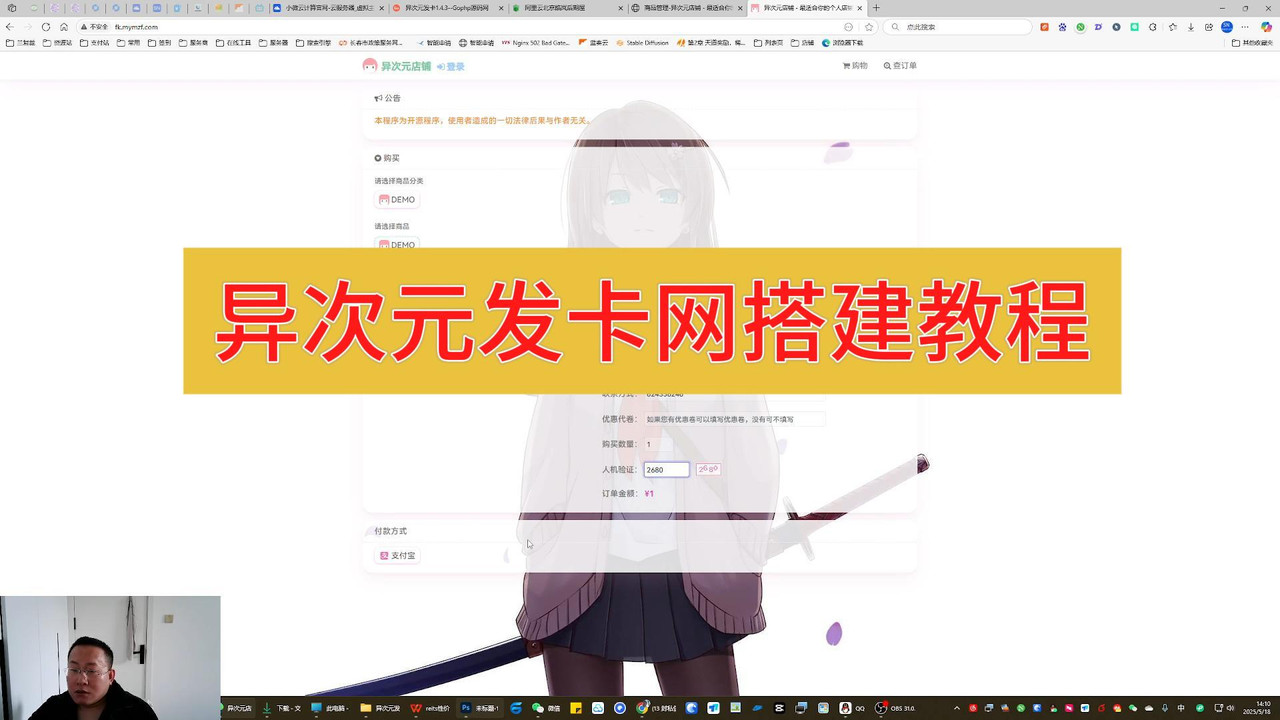This screenshot has height=720, width=1280.
Task: Open the Stable Diffusion bookmark
Action: [642, 43]
